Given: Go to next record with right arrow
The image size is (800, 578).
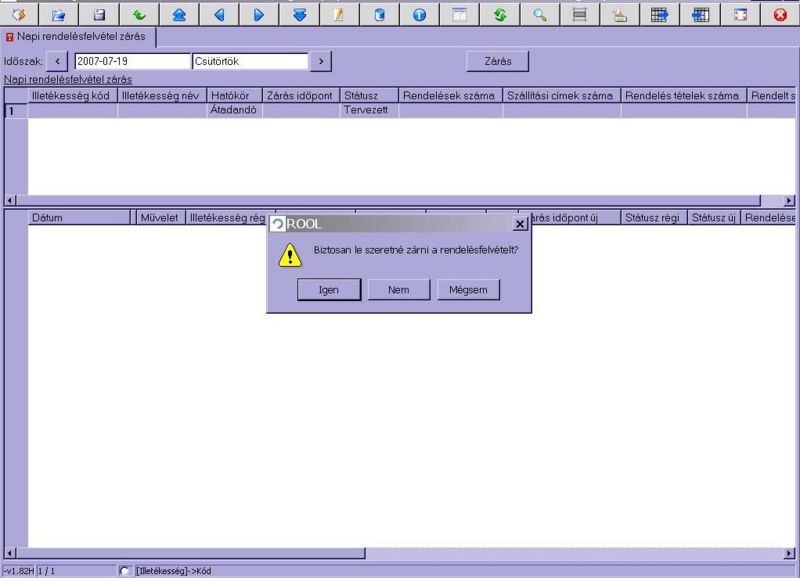Looking at the screenshot, I should (x=259, y=15).
